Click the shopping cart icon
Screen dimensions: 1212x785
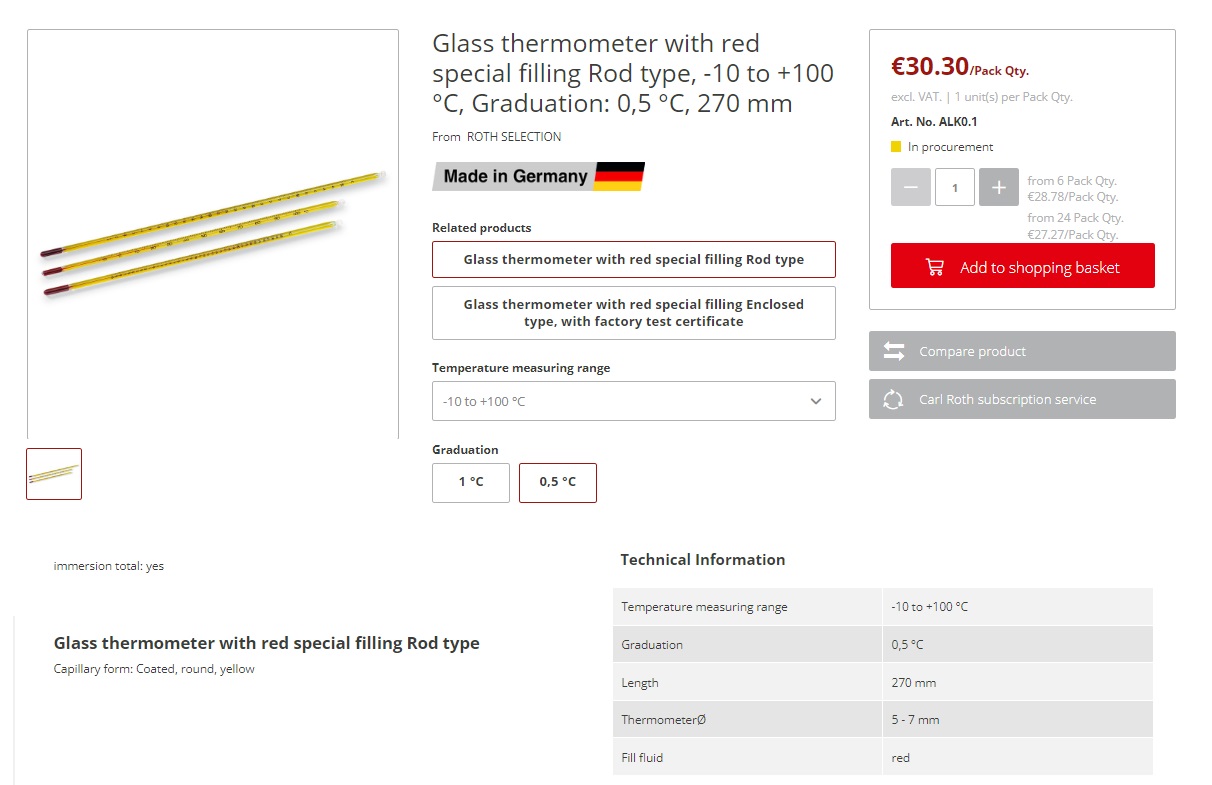pos(935,267)
